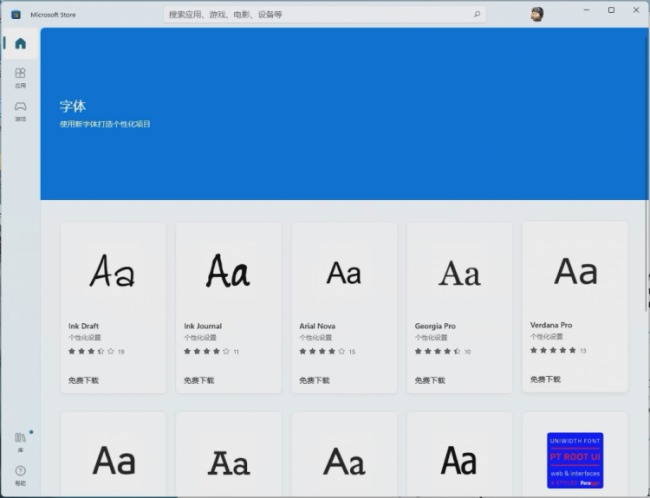Open the Help (帮助) icon
Viewport: 650px width, 498px height.
(x=20, y=475)
